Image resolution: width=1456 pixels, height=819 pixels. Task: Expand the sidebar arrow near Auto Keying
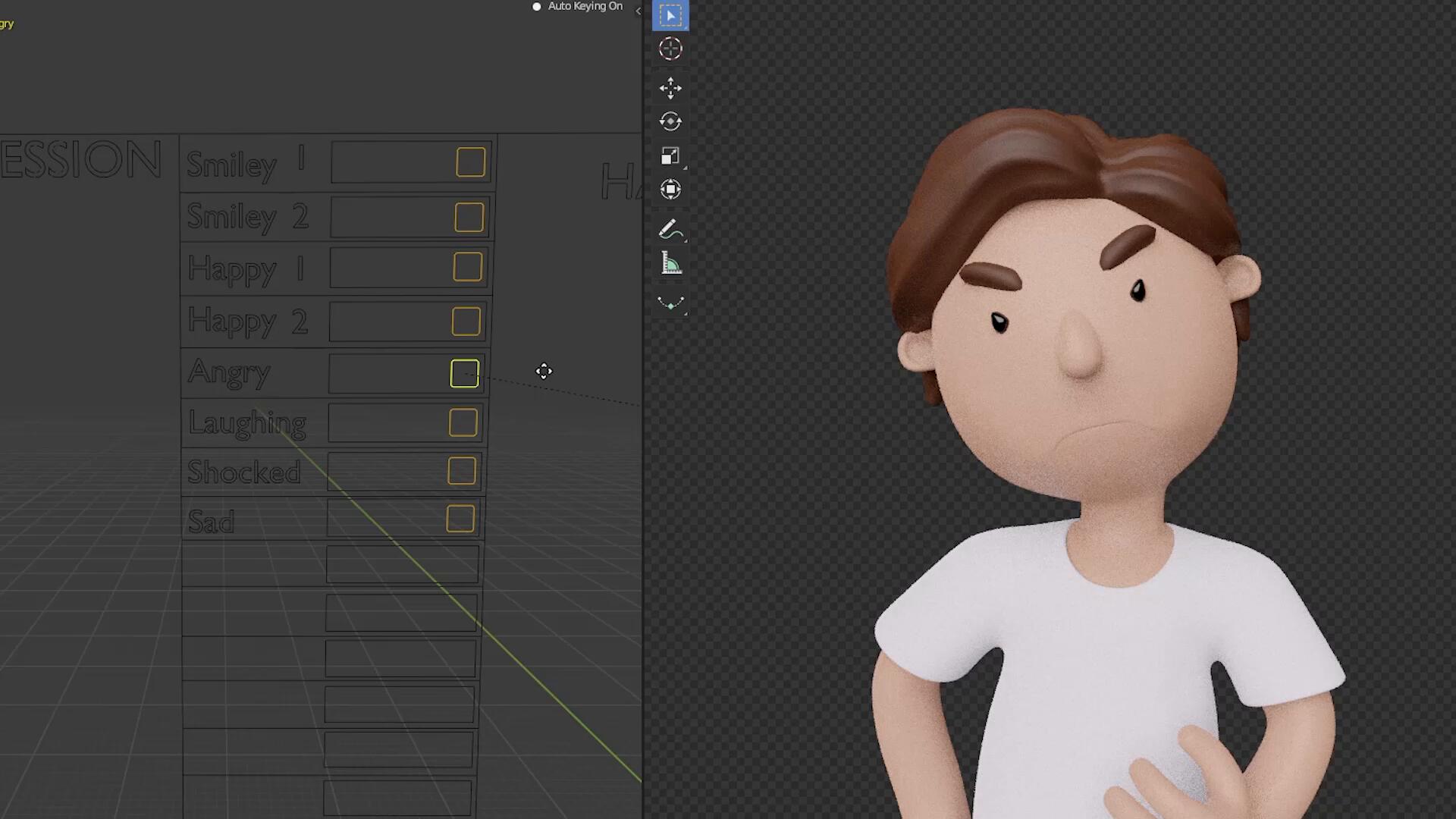point(638,11)
